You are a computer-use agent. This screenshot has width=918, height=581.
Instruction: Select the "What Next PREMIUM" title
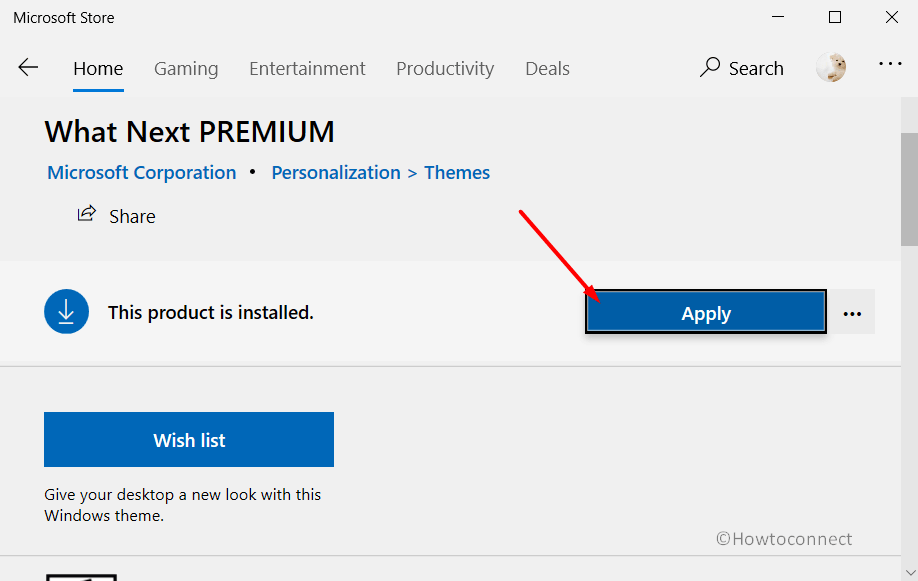[190, 132]
